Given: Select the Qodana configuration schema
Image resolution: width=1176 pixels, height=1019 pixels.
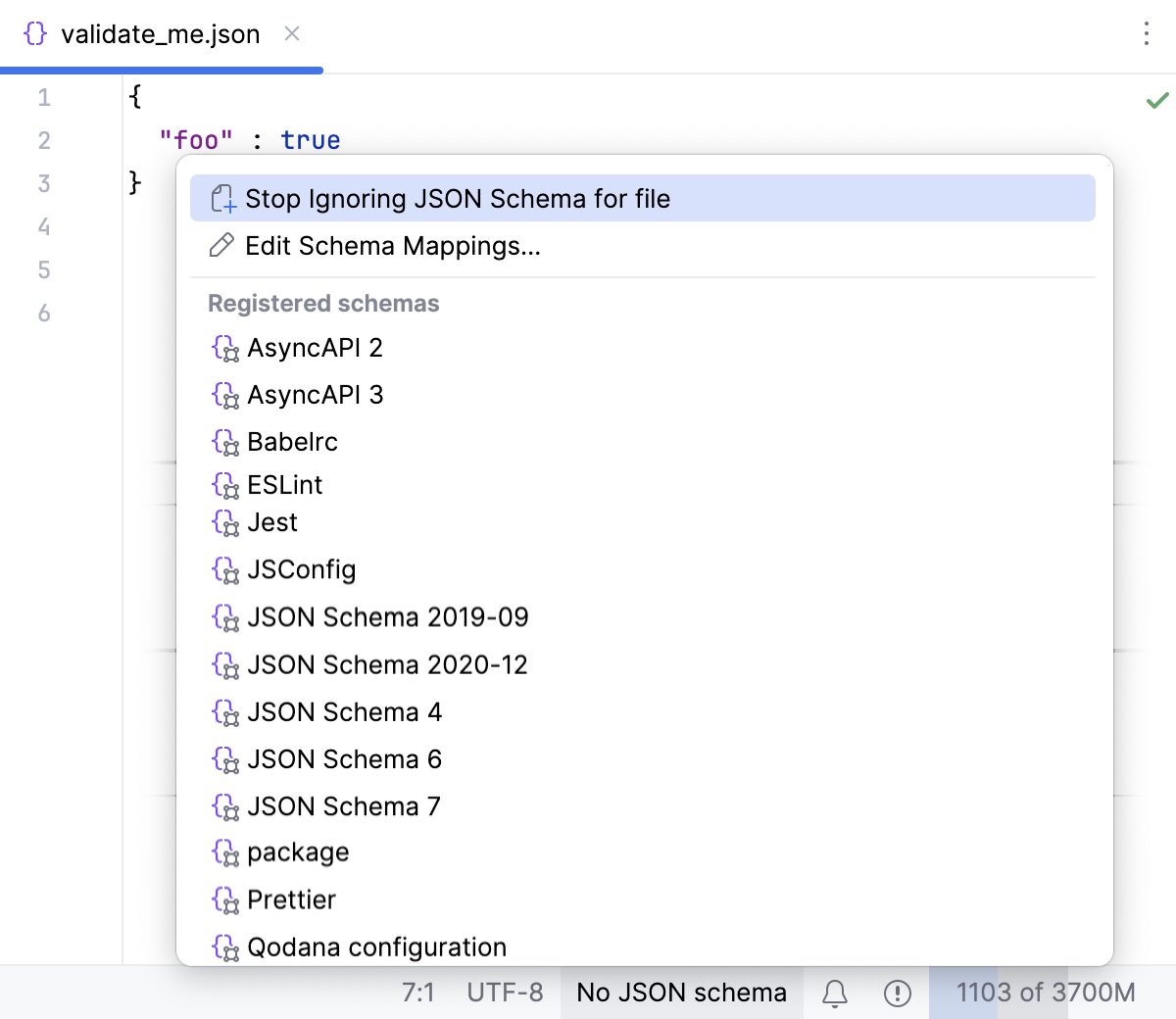Looking at the screenshot, I should 376,946.
